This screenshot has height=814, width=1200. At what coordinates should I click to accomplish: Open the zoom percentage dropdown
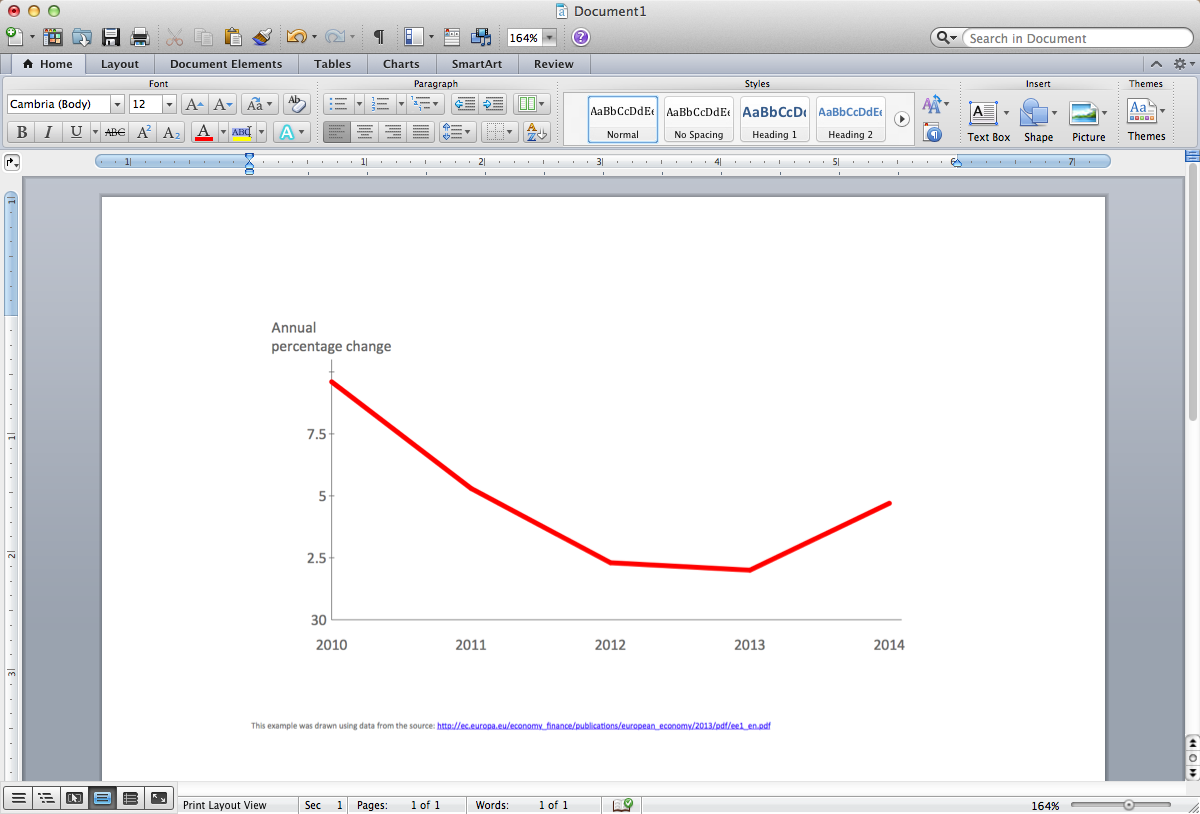coord(548,37)
